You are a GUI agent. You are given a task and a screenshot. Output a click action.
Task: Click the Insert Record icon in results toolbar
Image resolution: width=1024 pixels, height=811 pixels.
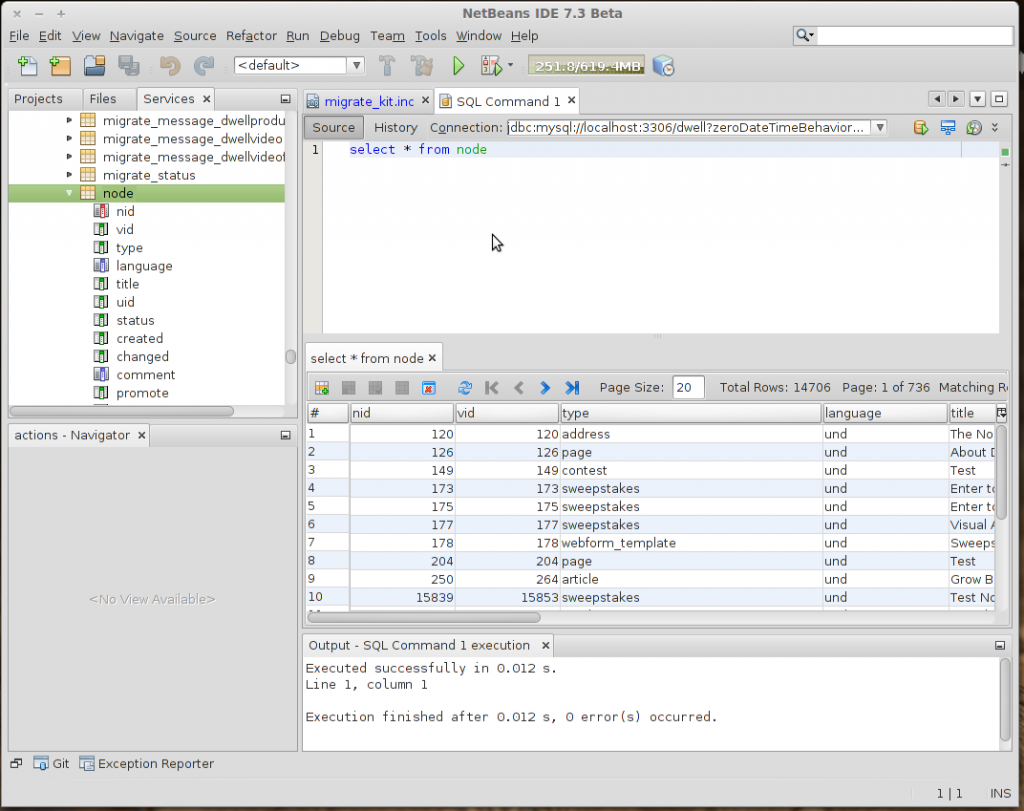(x=322, y=388)
